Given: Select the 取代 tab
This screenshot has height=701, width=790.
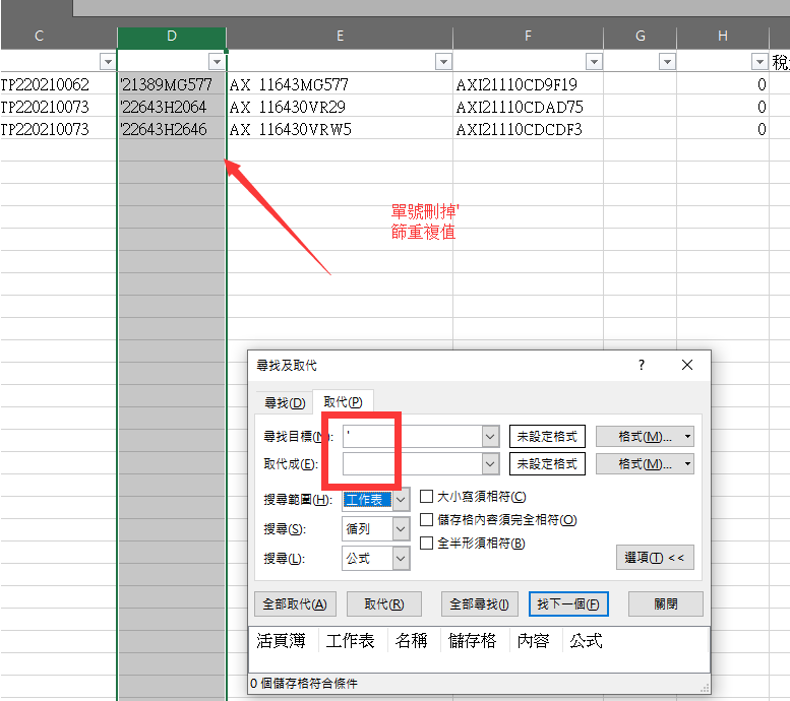Looking at the screenshot, I should [x=343, y=402].
